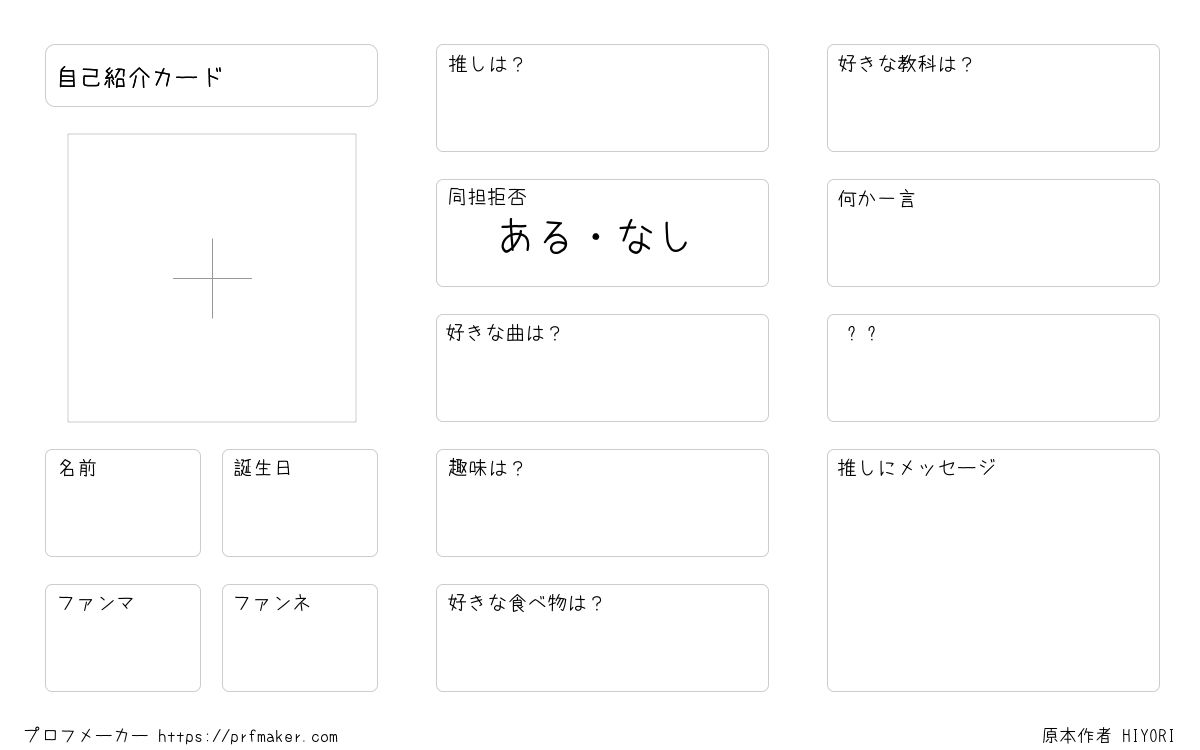Click the 好きな教科は？ box
This screenshot has height=750, width=1200.
993,98
